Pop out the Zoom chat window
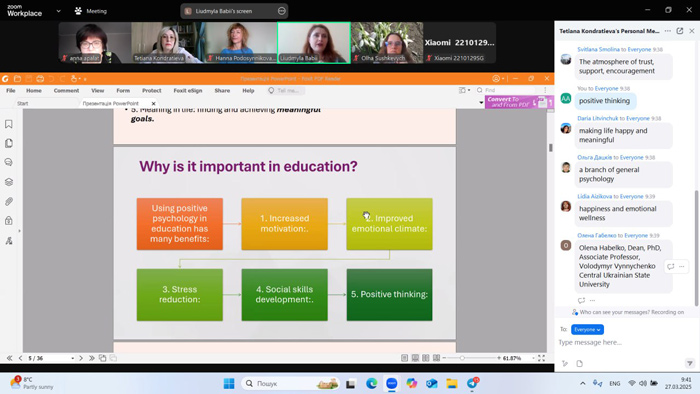Screen dimensions: 700x394 pos(679,31)
